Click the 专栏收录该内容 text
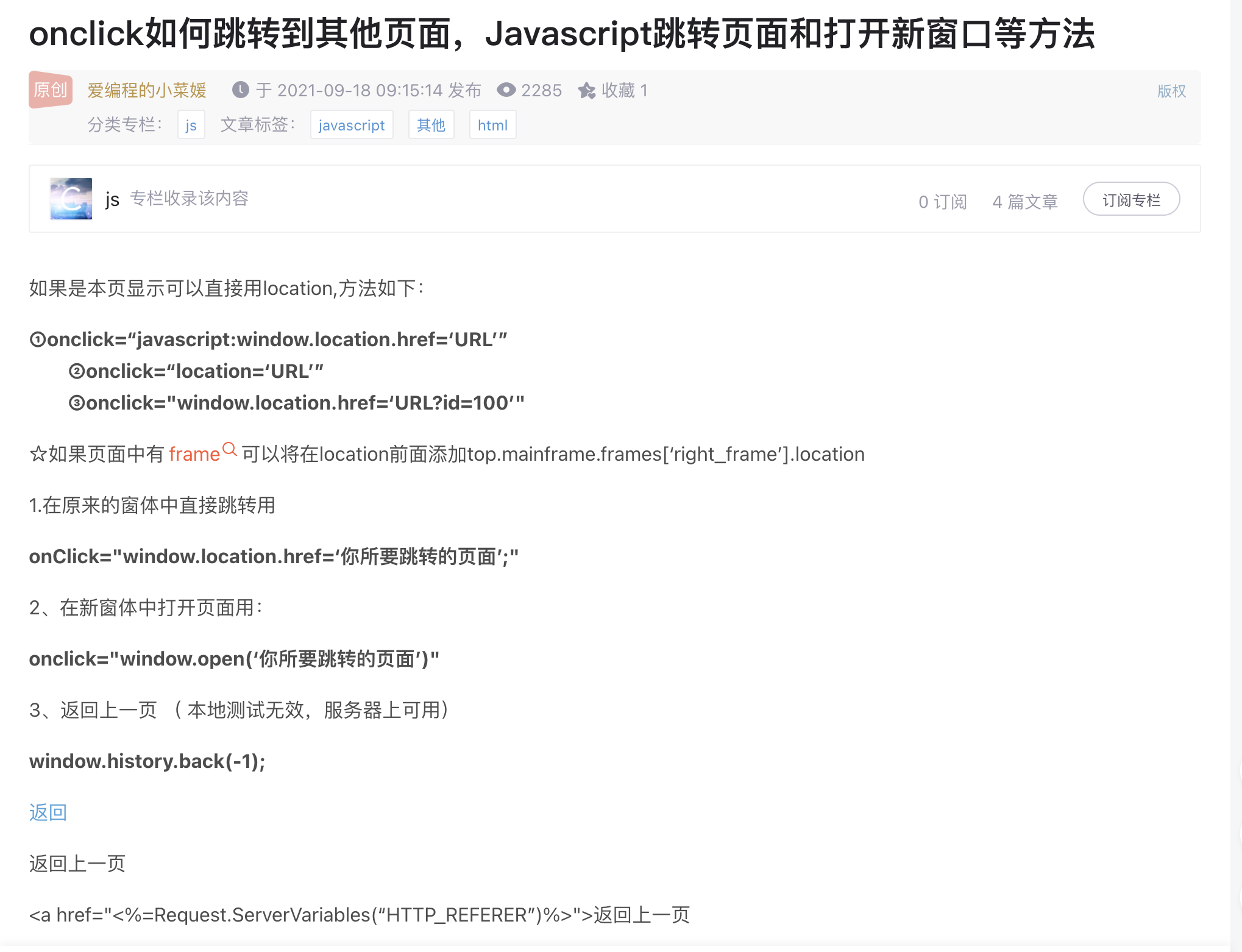The height and width of the screenshot is (952, 1242). (190, 199)
